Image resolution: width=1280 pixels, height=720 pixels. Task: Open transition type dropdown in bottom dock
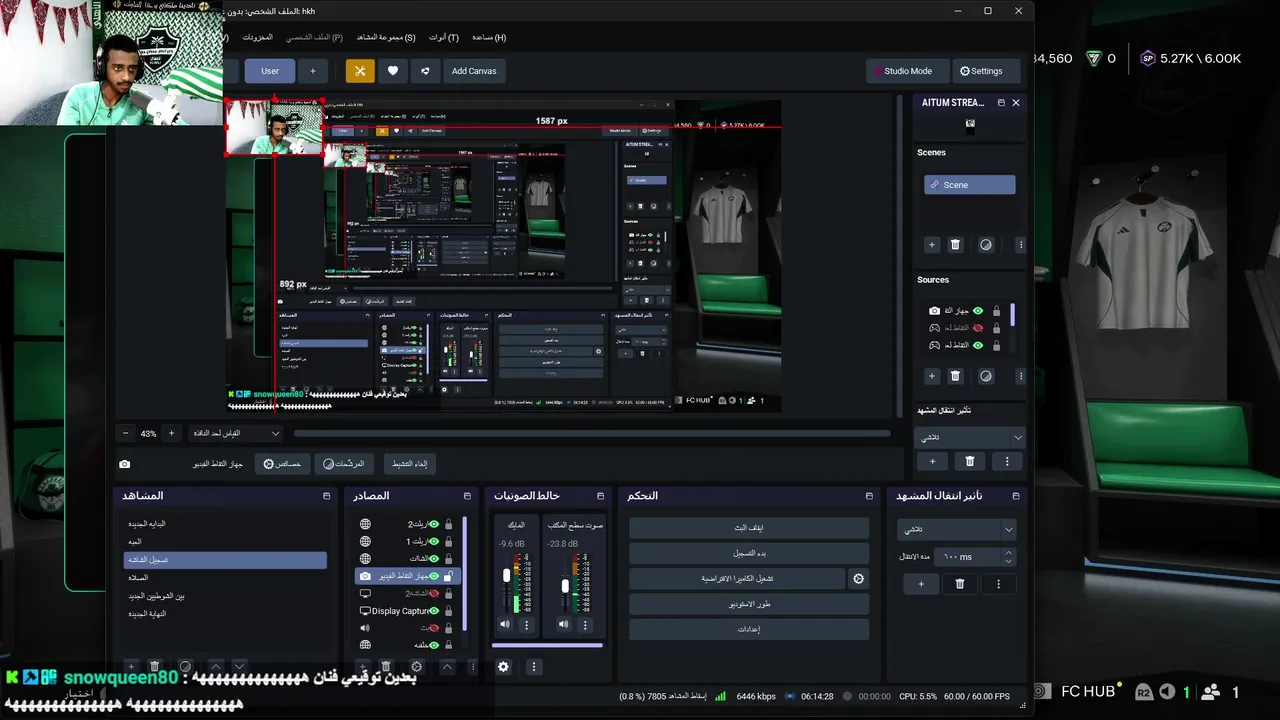pyautogui.click(x=956, y=529)
